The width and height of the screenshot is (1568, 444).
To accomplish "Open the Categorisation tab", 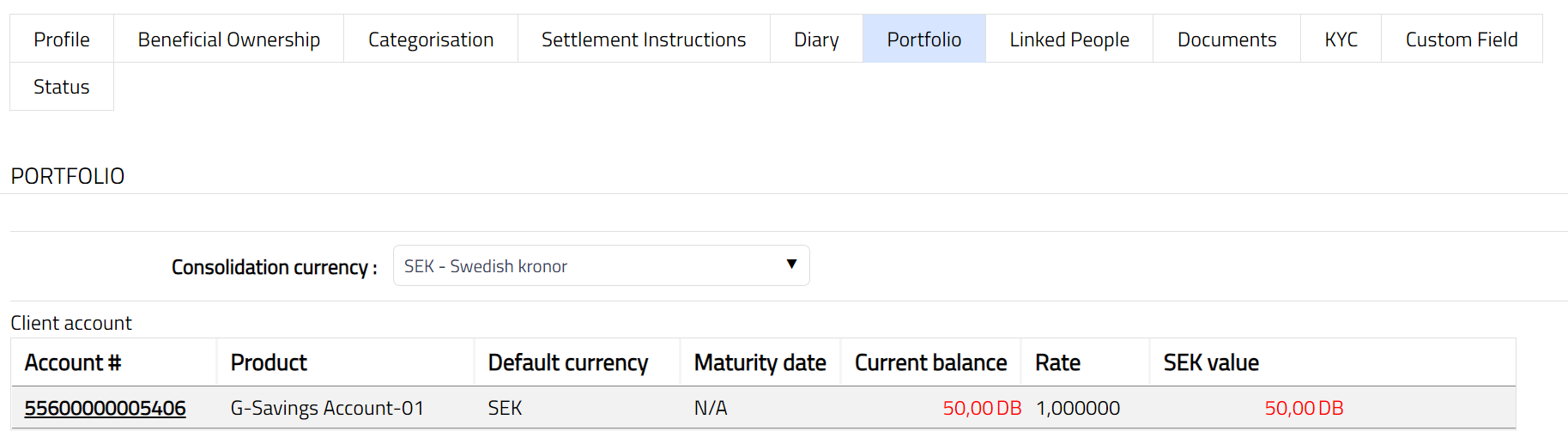I will (x=431, y=40).
